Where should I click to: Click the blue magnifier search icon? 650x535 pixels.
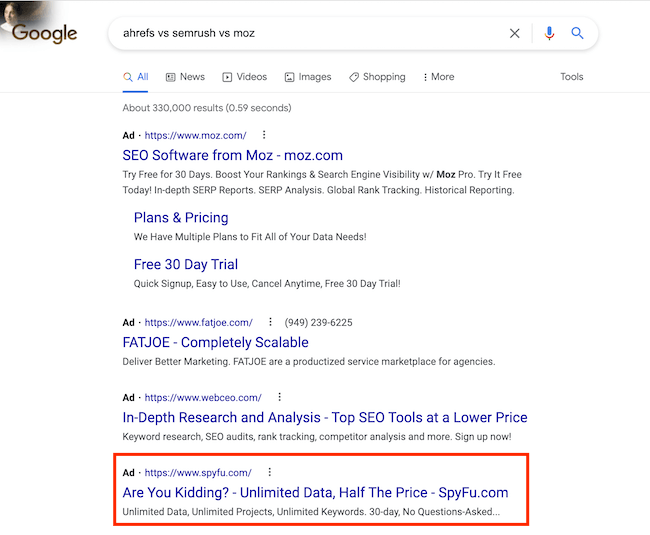[577, 33]
